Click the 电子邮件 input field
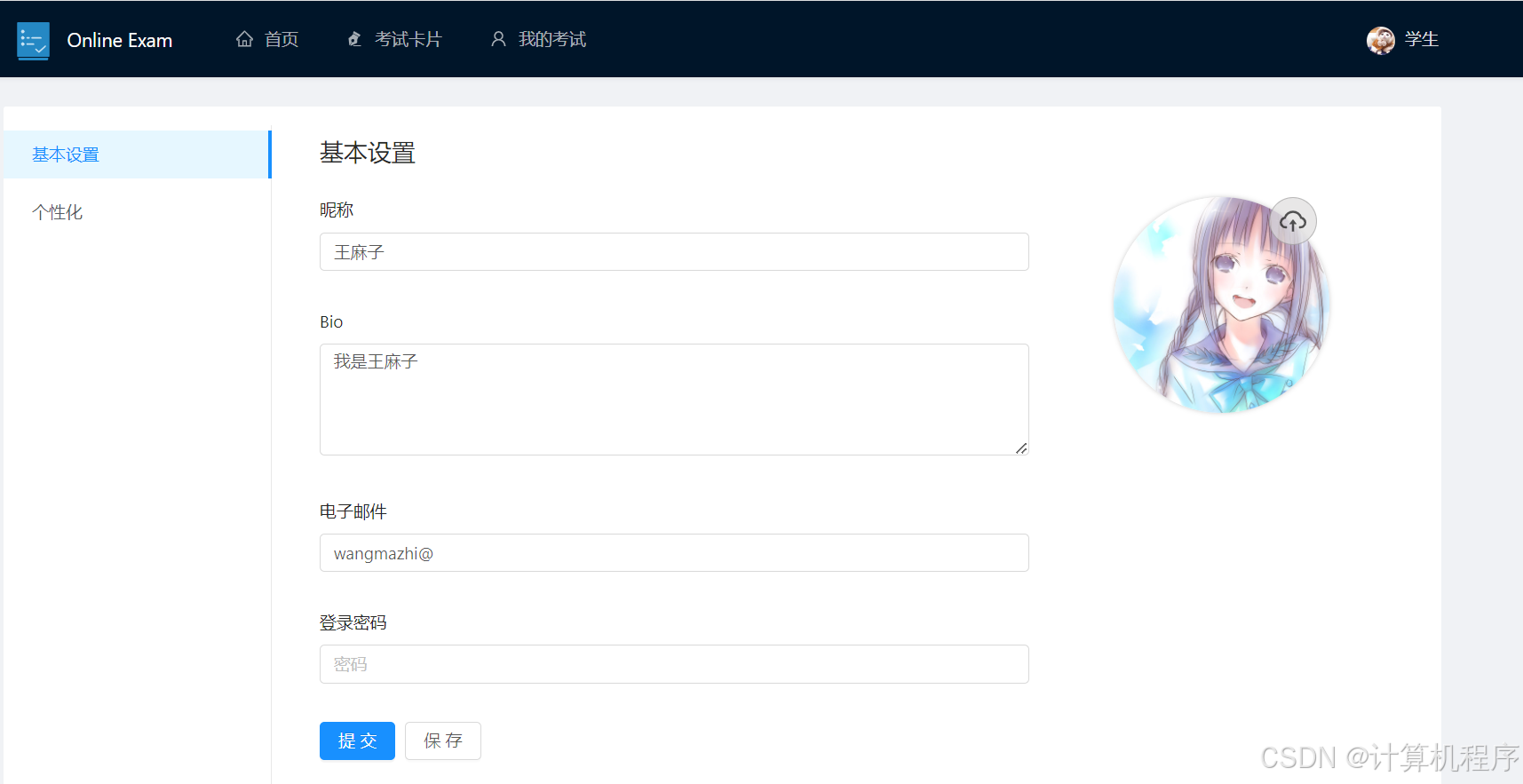1523x784 pixels. click(x=674, y=553)
